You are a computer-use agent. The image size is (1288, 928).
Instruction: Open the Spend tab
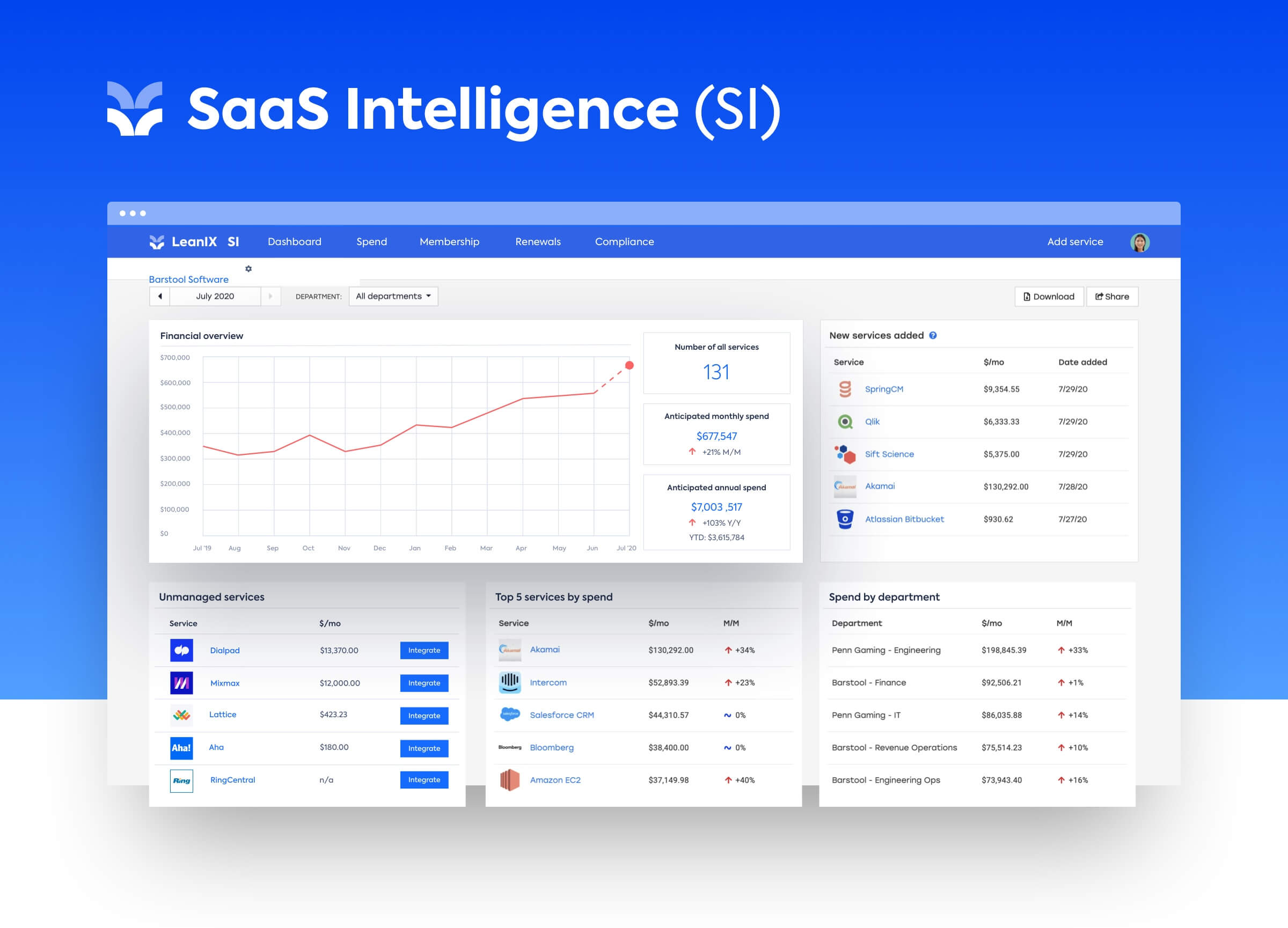click(x=371, y=242)
